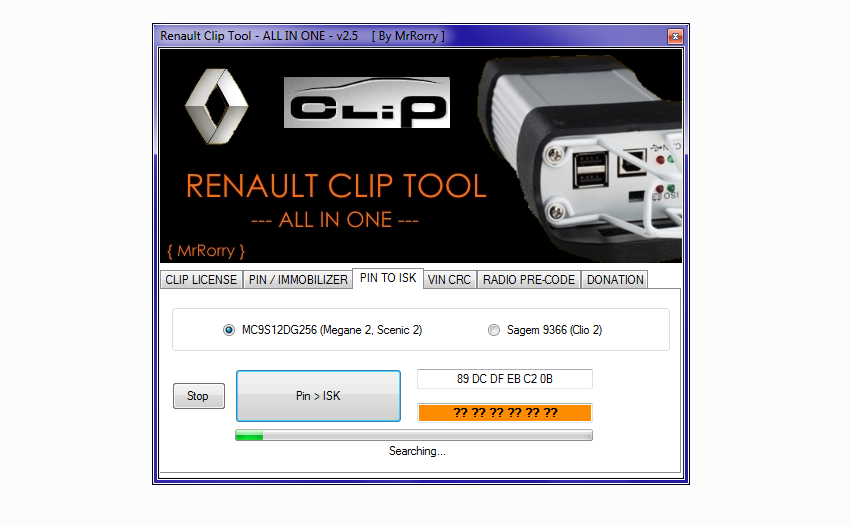Screen dimensions: 850x526
Task: Switch to the CLIP LICENSE tab
Action: coord(201,280)
